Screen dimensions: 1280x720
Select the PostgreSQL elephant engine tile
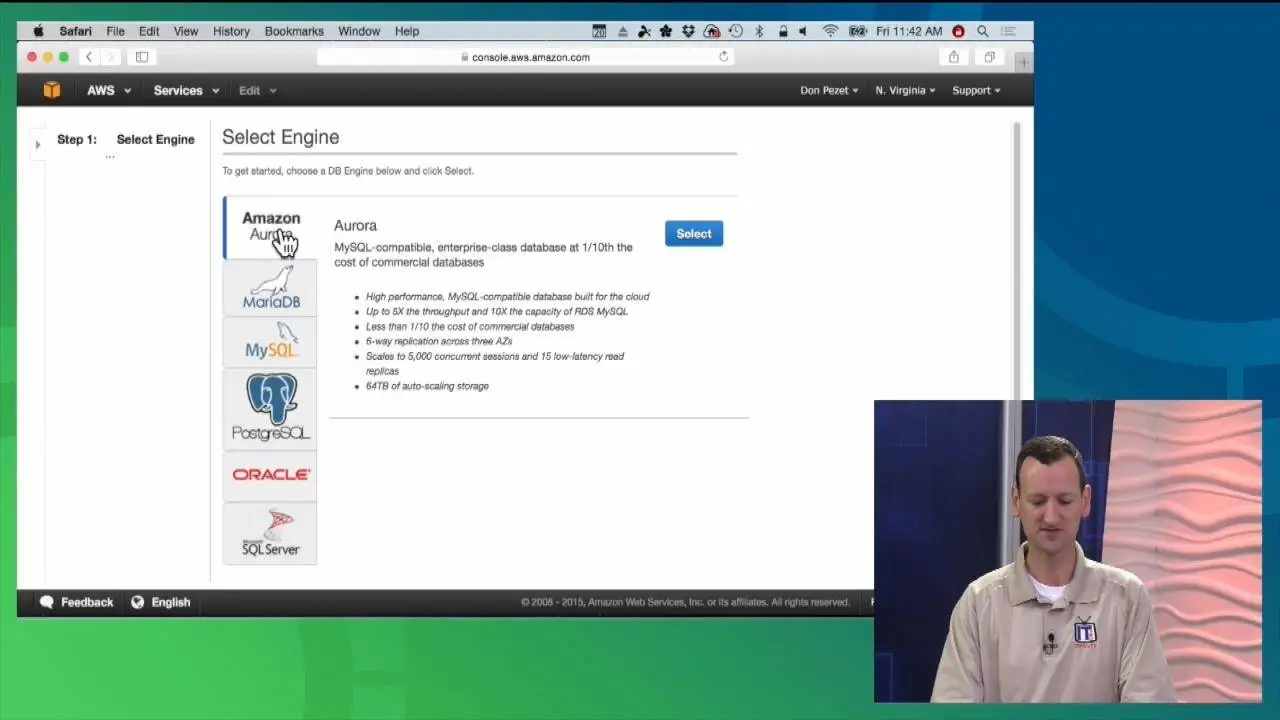(x=270, y=408)
